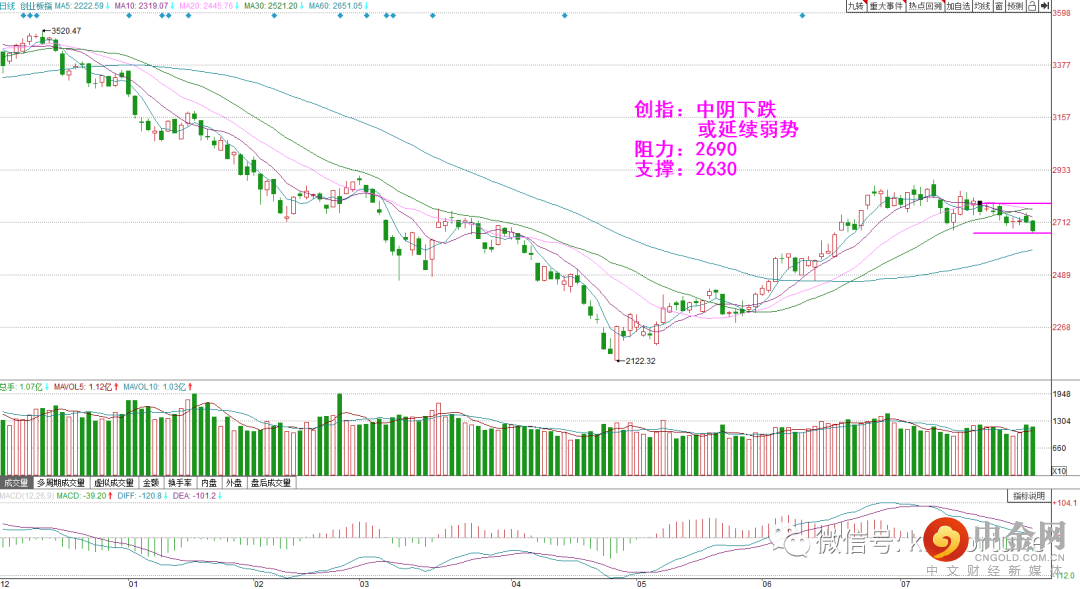Click the 日线 daily period label
Viewport: 1080px width, 589px height.
pyautogui.click(x=8, y=6)
